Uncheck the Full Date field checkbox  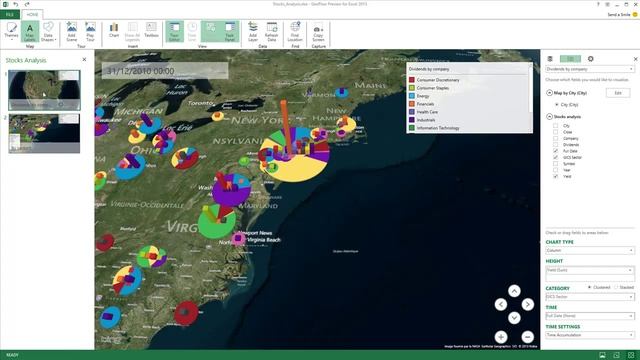point(556,151)
